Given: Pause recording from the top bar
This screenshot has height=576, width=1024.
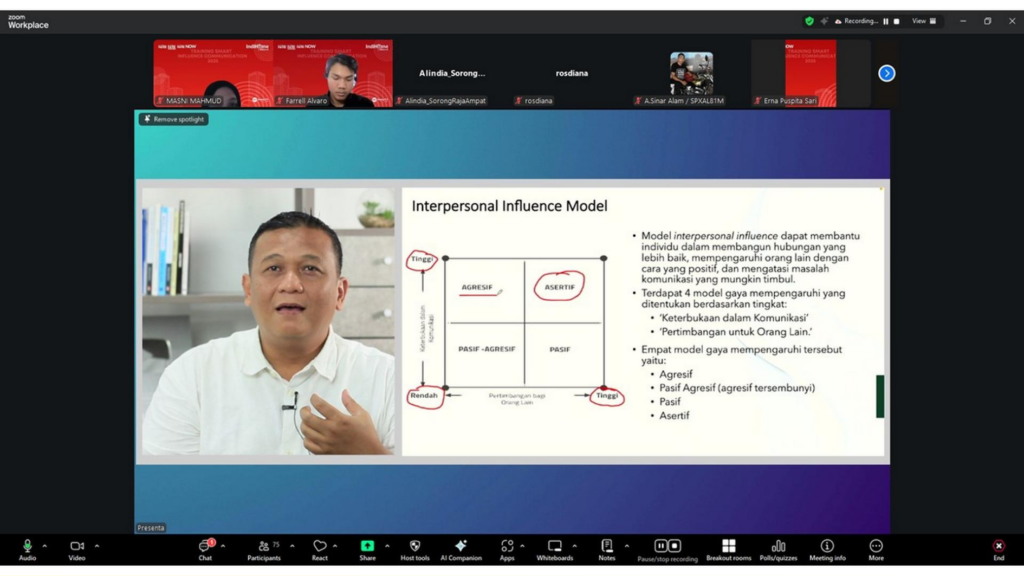Looking at the screenshot, I should click(x=886, y=22).
